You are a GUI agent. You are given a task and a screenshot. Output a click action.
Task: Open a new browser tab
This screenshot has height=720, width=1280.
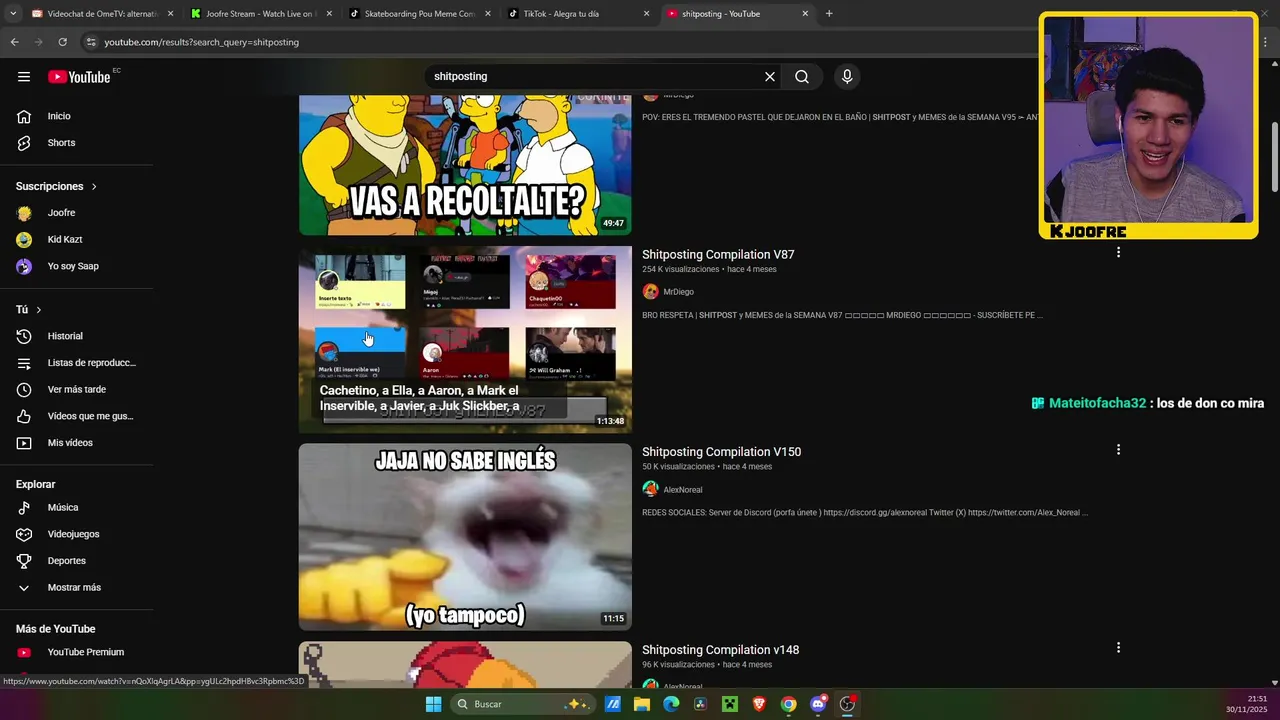pos(829,14)
